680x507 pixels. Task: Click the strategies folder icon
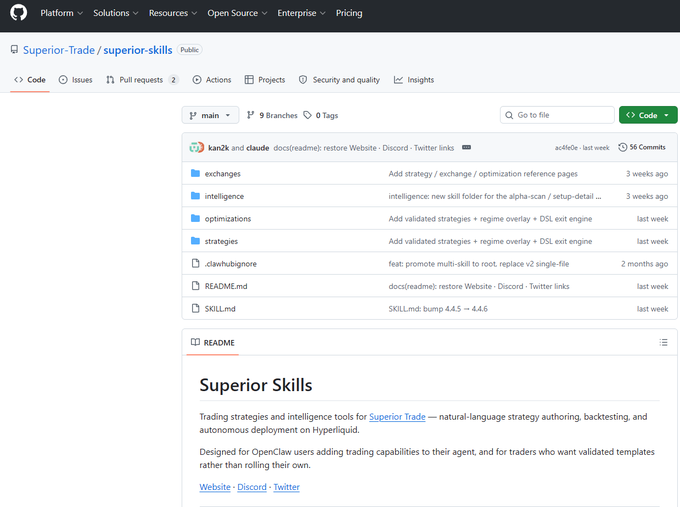coord(196,241)
